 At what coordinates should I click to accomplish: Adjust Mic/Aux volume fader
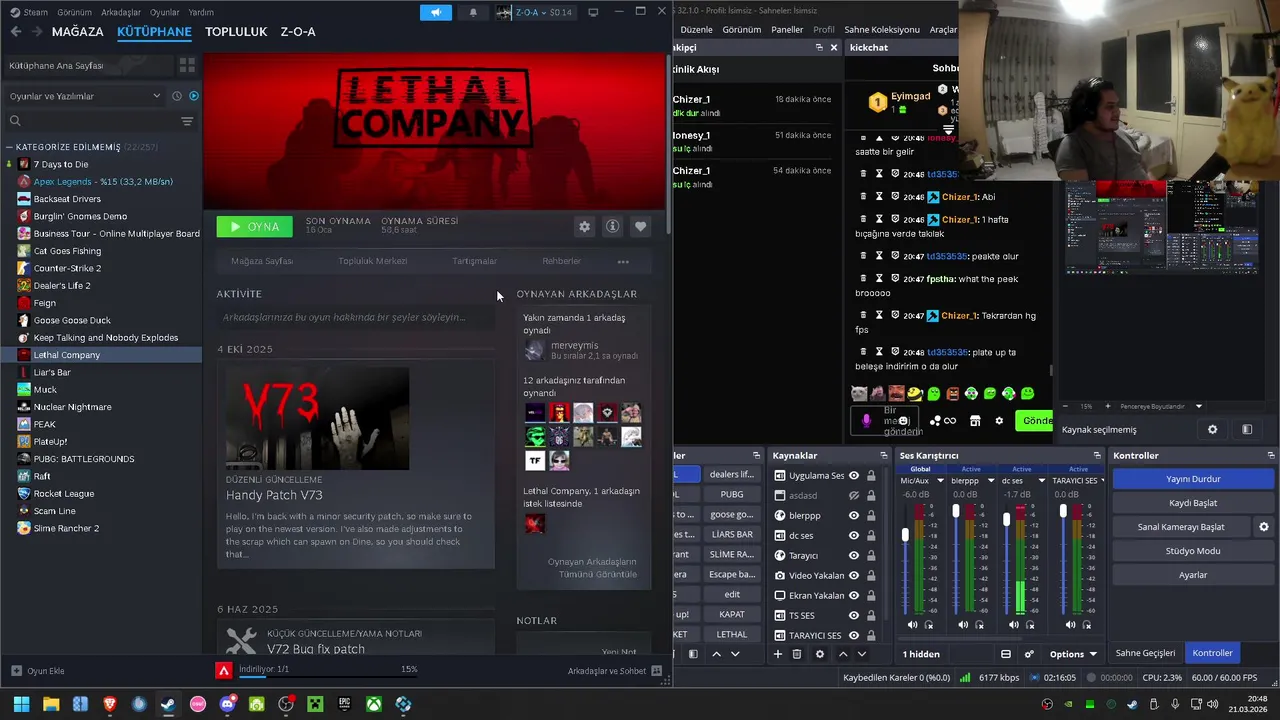pyautogui.click(x=905, y=535)
